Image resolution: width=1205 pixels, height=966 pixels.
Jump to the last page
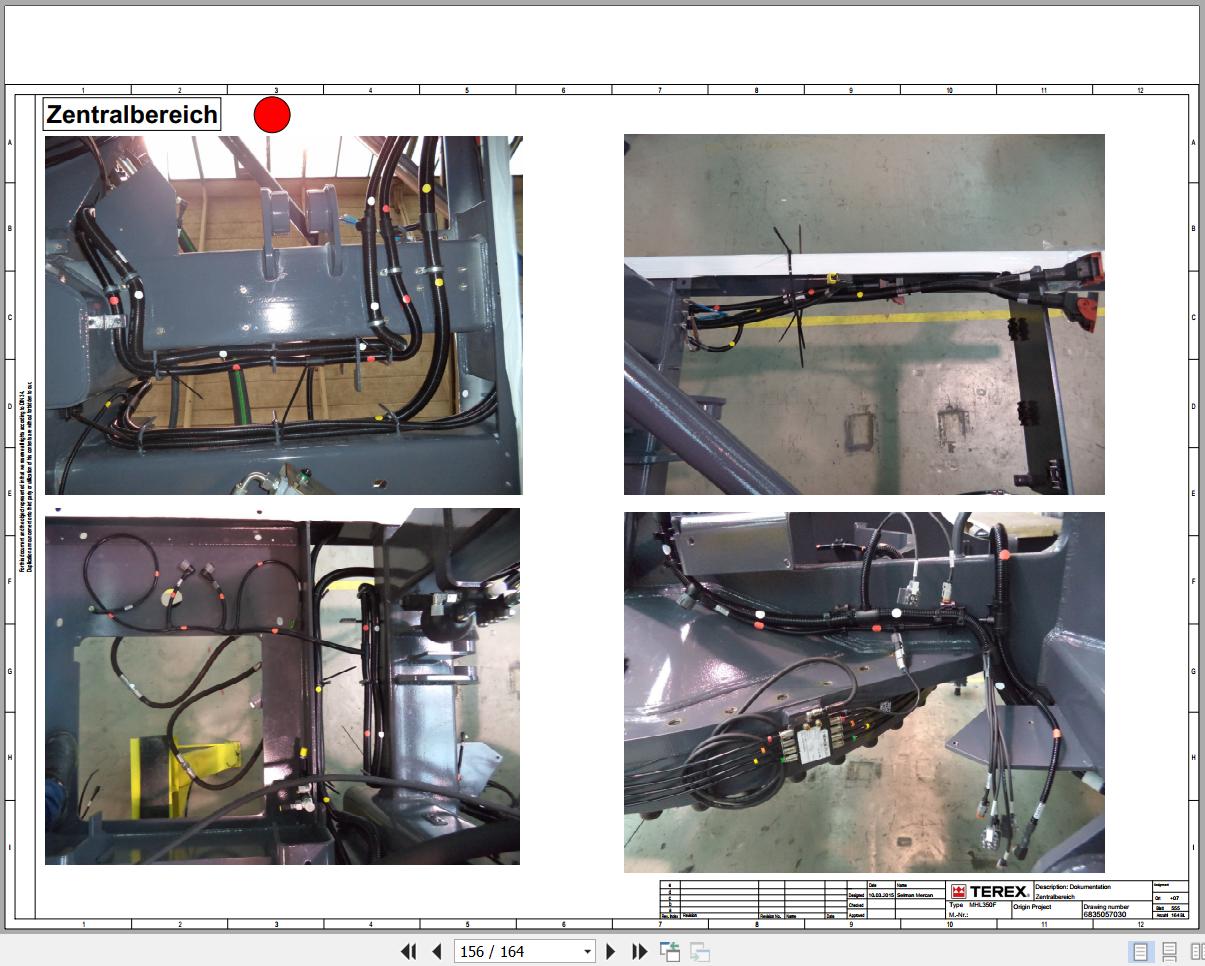[640, 951]
